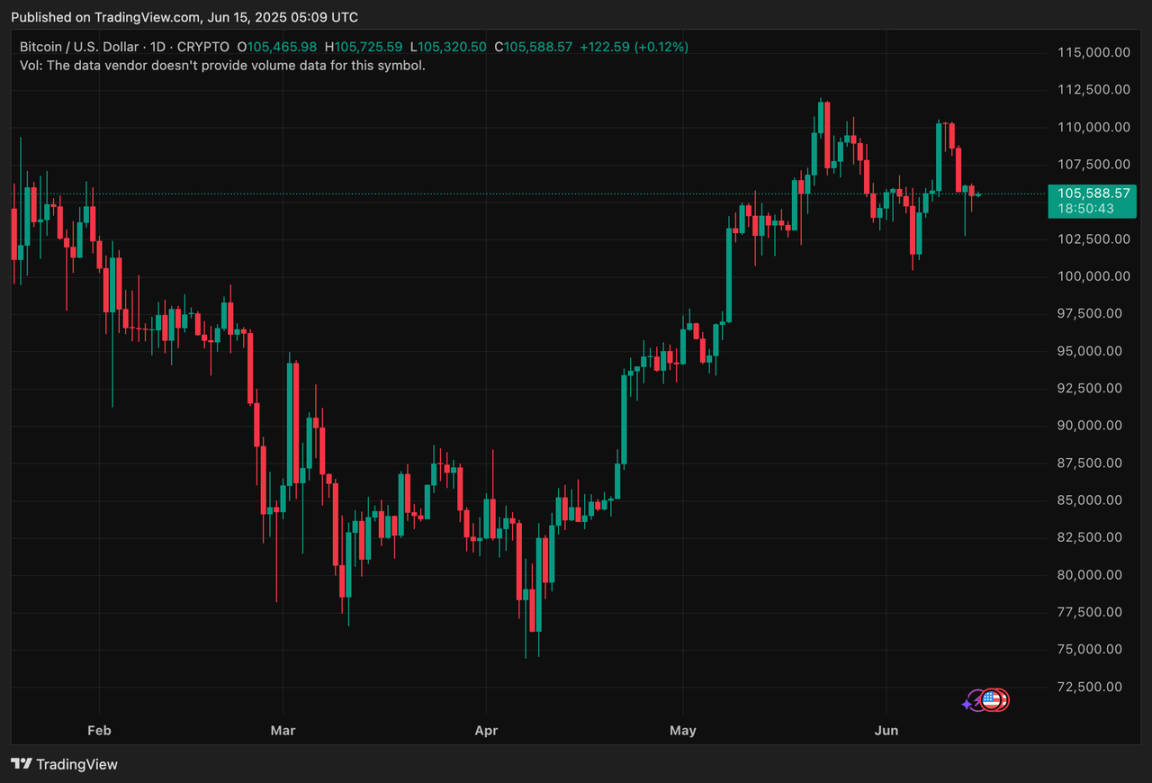Click the TradingView logo icon

(21, 764)
